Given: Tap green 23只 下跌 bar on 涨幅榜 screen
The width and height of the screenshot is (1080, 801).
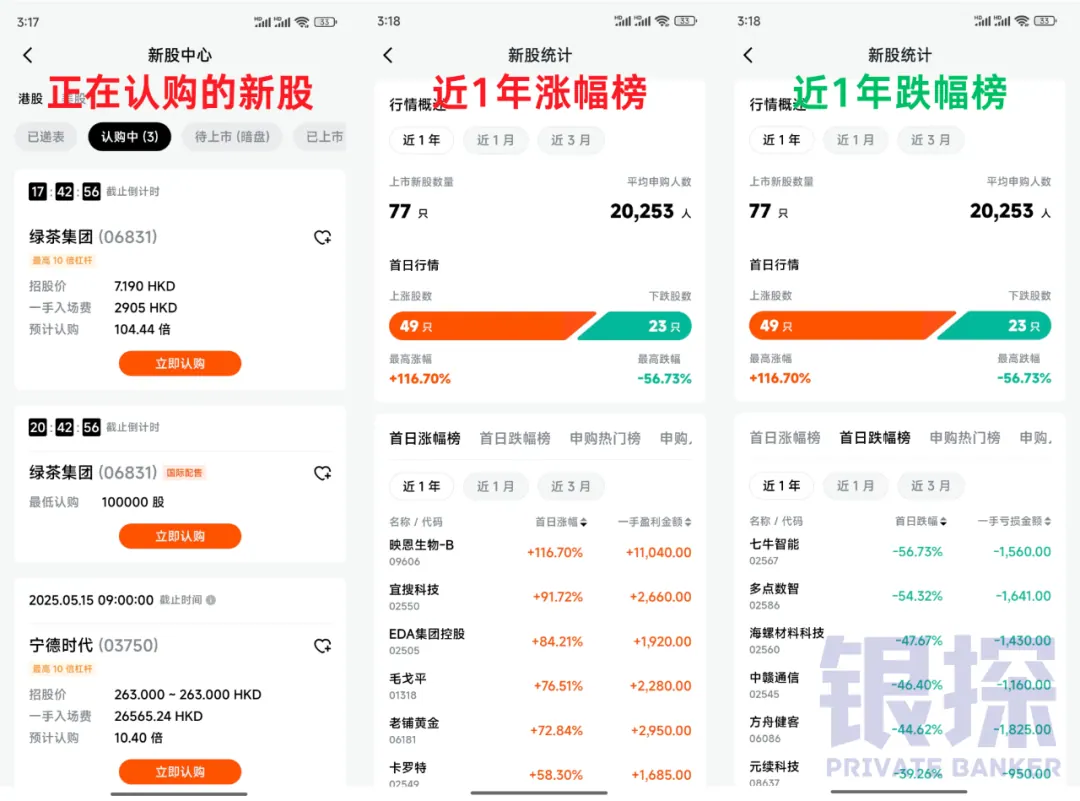Looking at the screenshot, I should click(x=635, y=326).
